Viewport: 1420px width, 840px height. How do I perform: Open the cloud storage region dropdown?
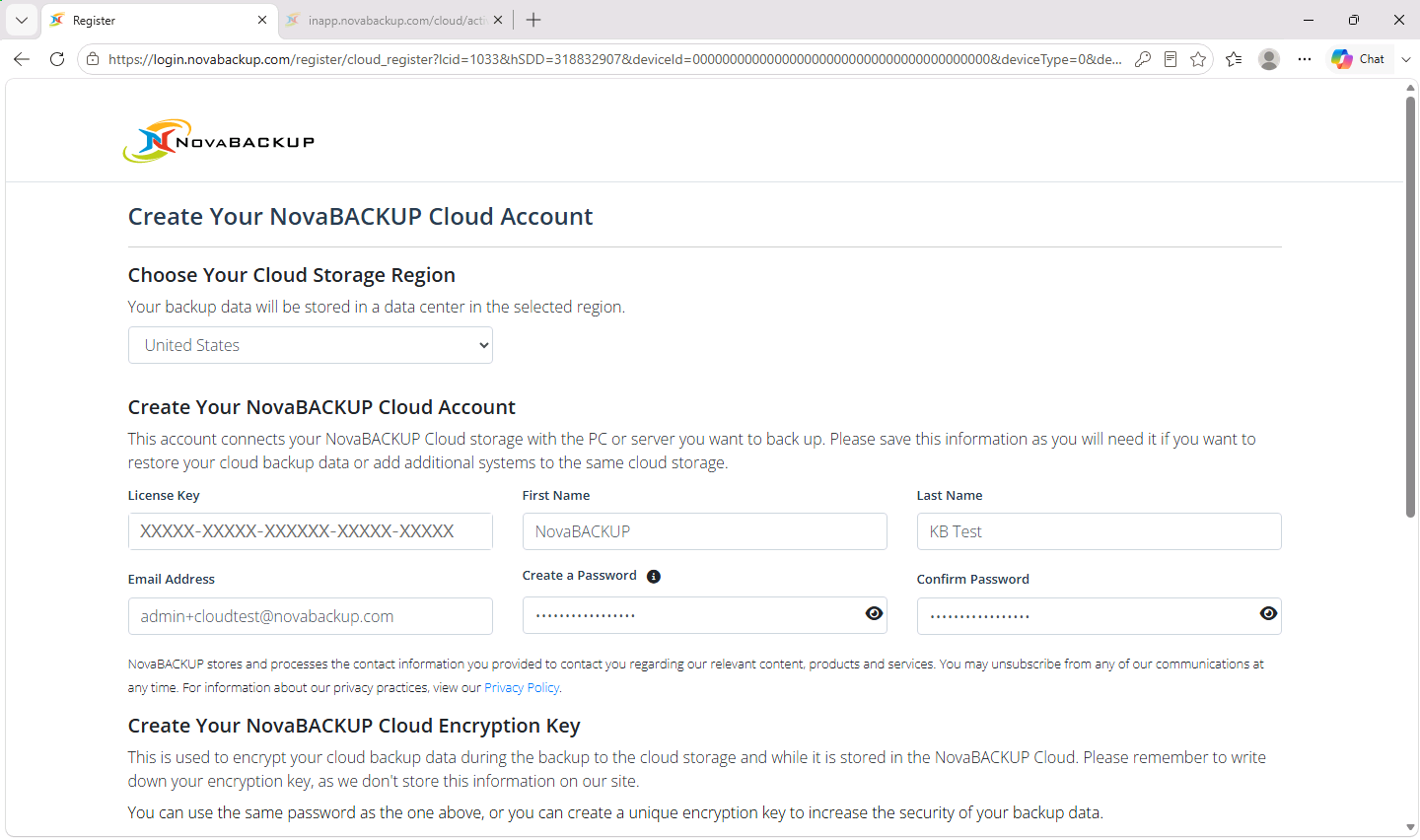coord(311,345)
